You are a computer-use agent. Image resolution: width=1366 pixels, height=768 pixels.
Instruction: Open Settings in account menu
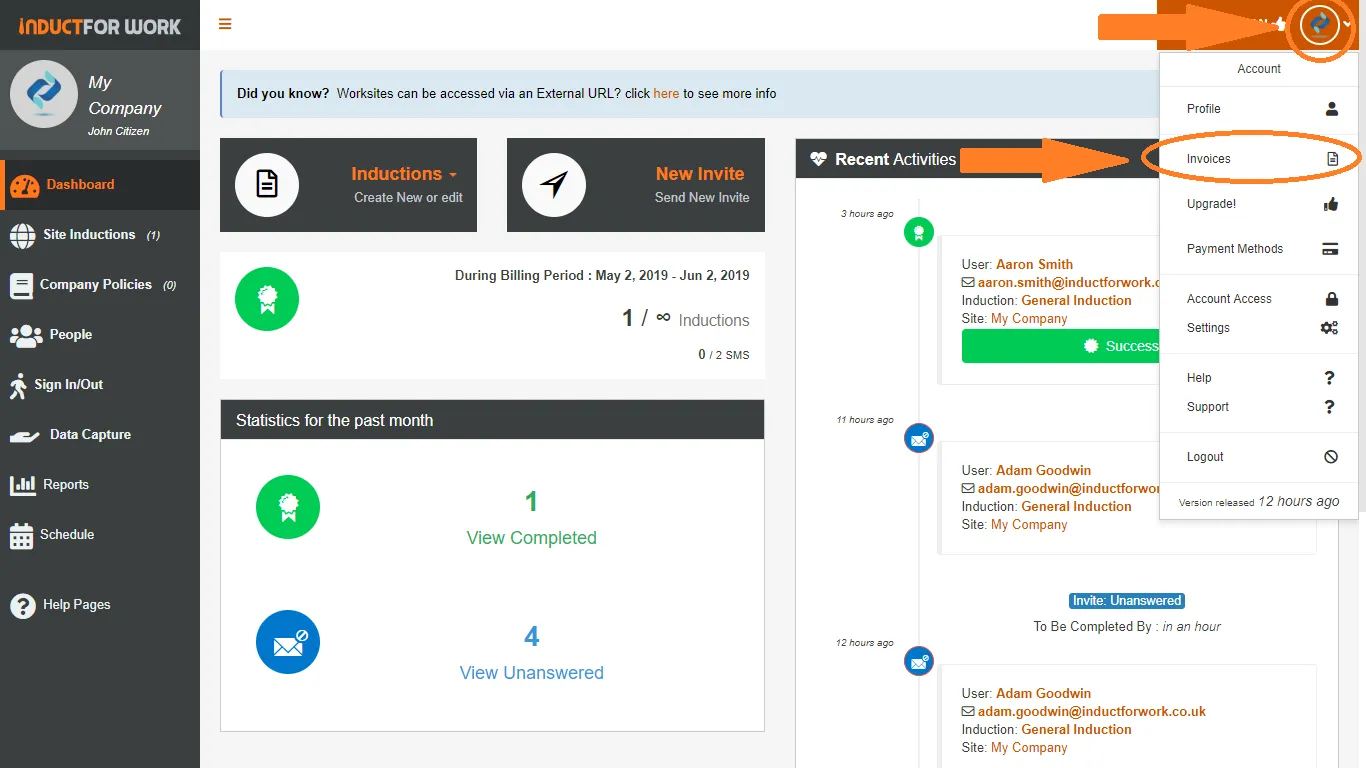point(1259,328)
